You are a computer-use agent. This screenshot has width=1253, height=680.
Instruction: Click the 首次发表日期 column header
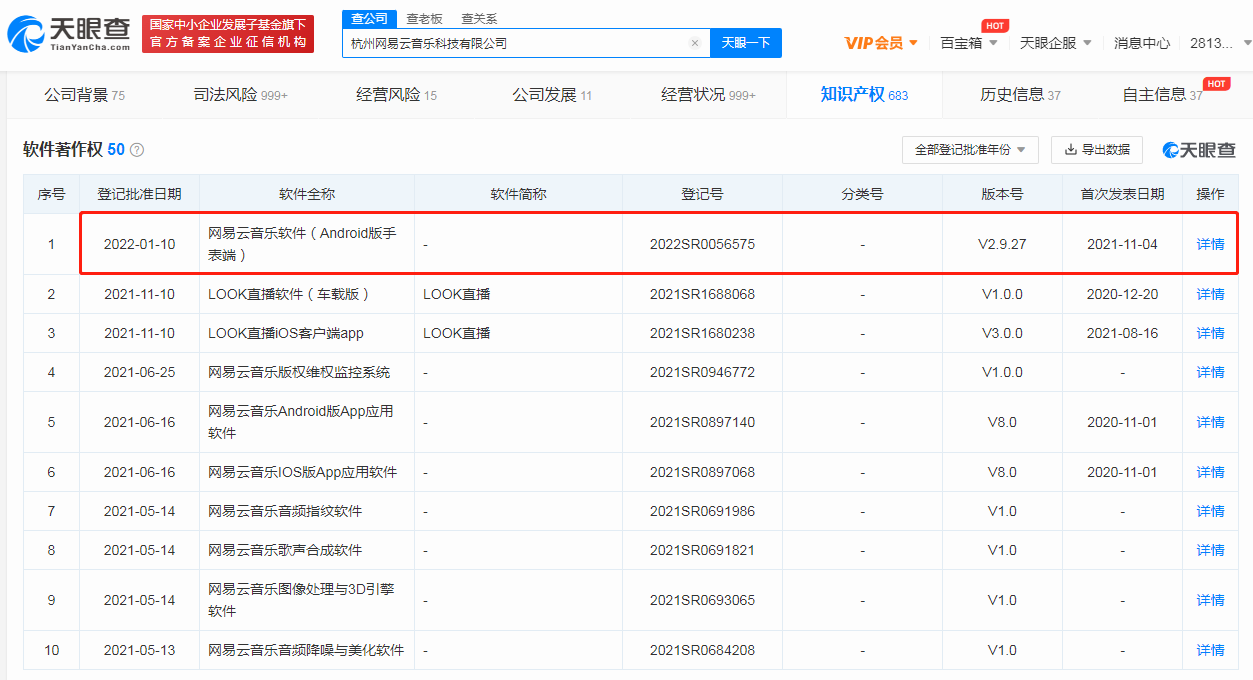[1122, 194]
